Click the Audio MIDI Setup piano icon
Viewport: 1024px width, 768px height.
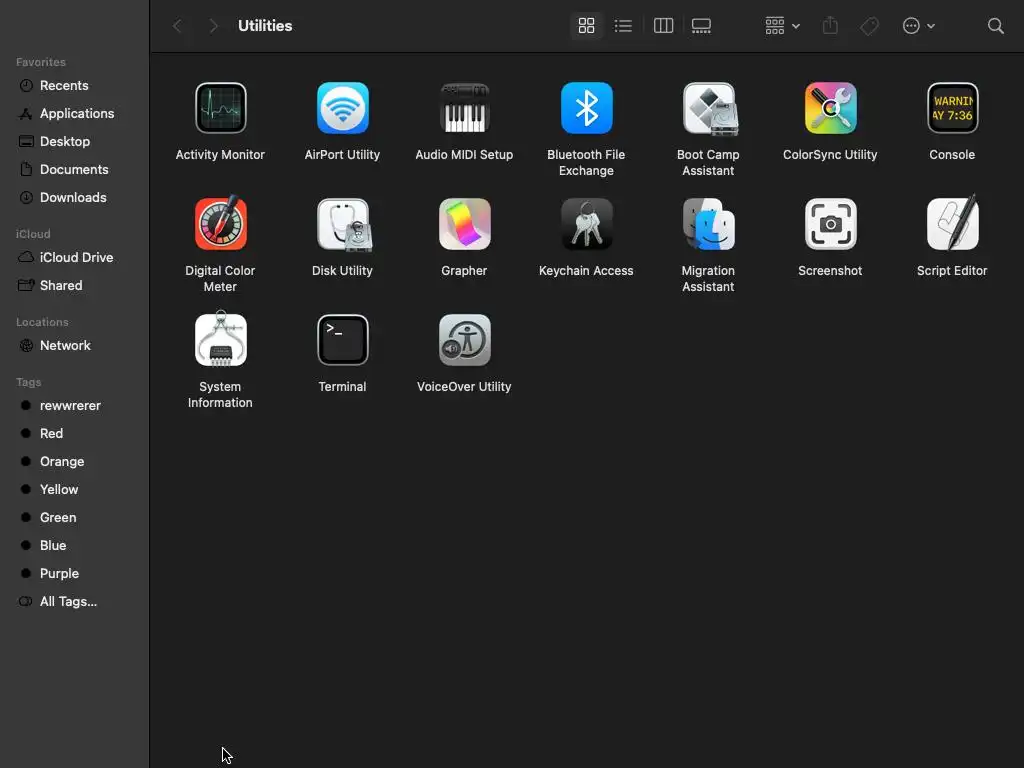(x=464, y=108)
